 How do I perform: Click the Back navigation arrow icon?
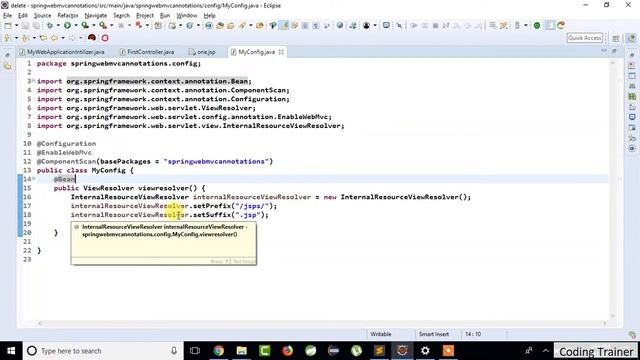coord(54,38)
